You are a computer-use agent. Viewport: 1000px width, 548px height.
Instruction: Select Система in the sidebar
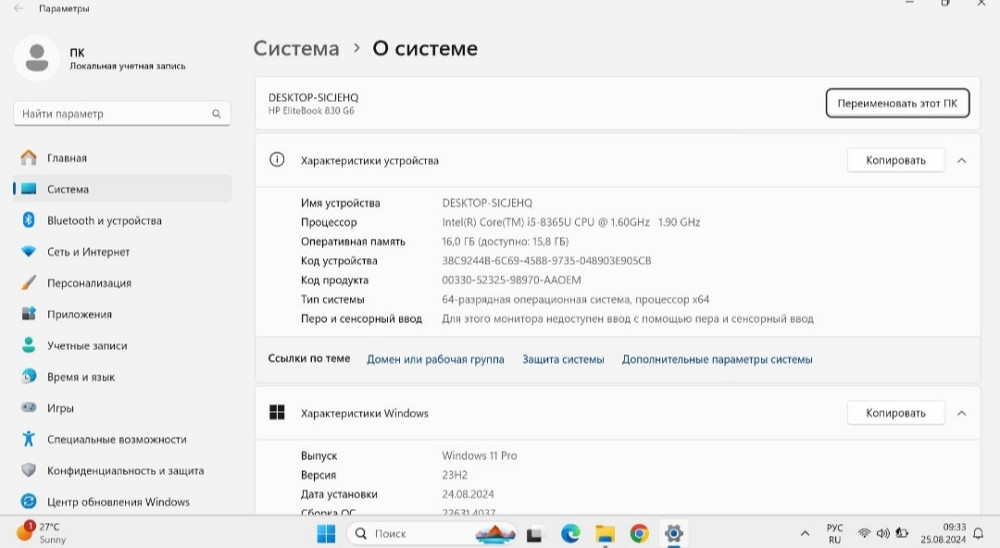coord(121,189)
